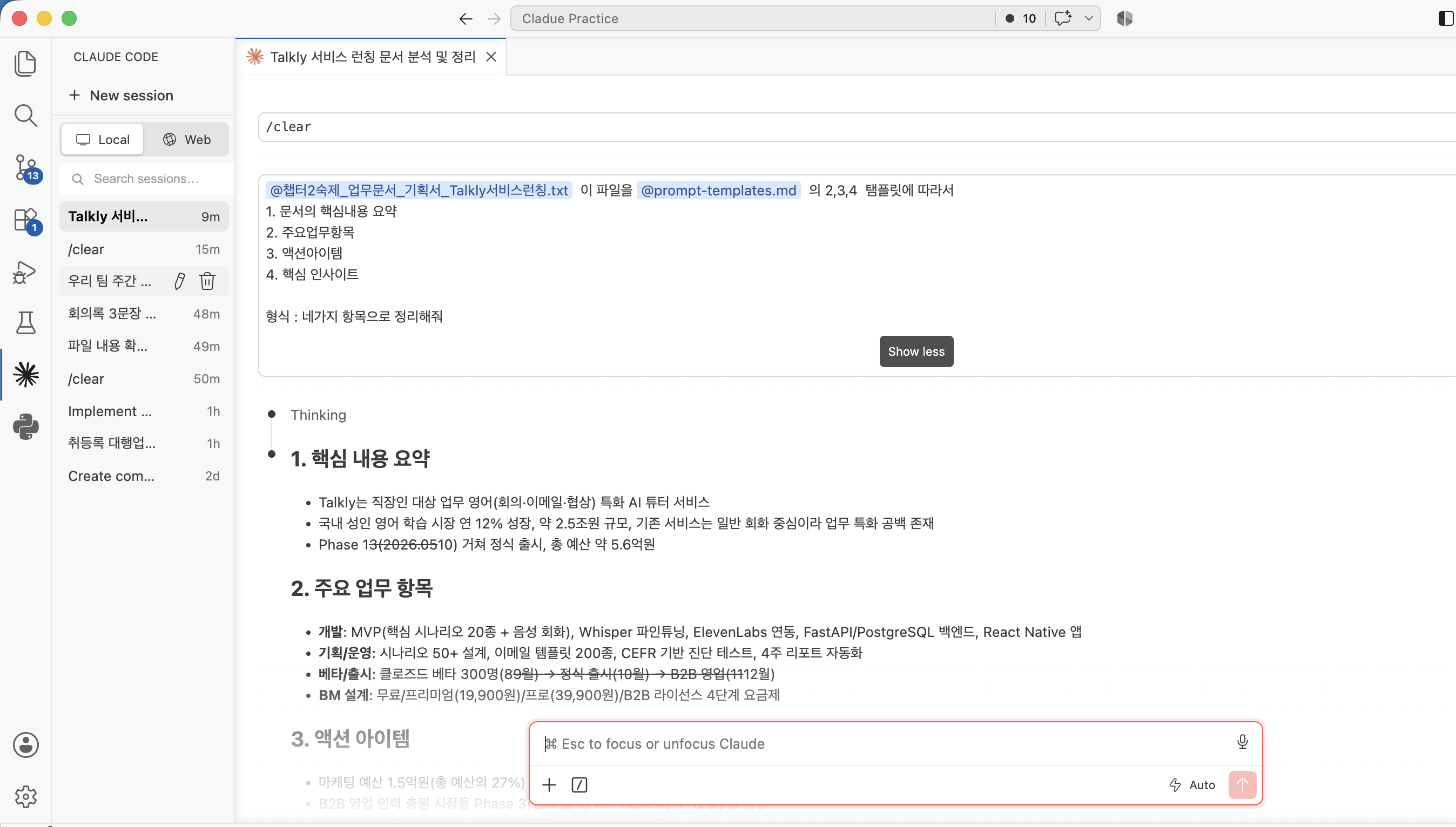This screenshot has width=1456, height=827.
Task: Expand the chat dropdown chevron in title bar
Action: (x=1088, y=18)
